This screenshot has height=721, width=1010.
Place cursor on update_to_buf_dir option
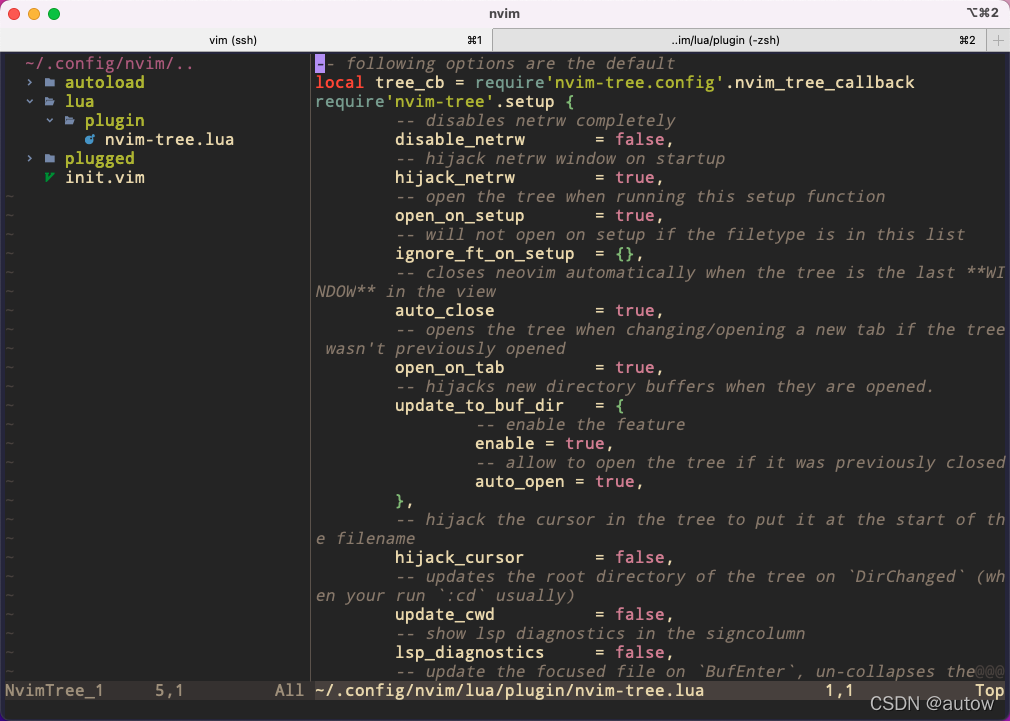(479, 405)
